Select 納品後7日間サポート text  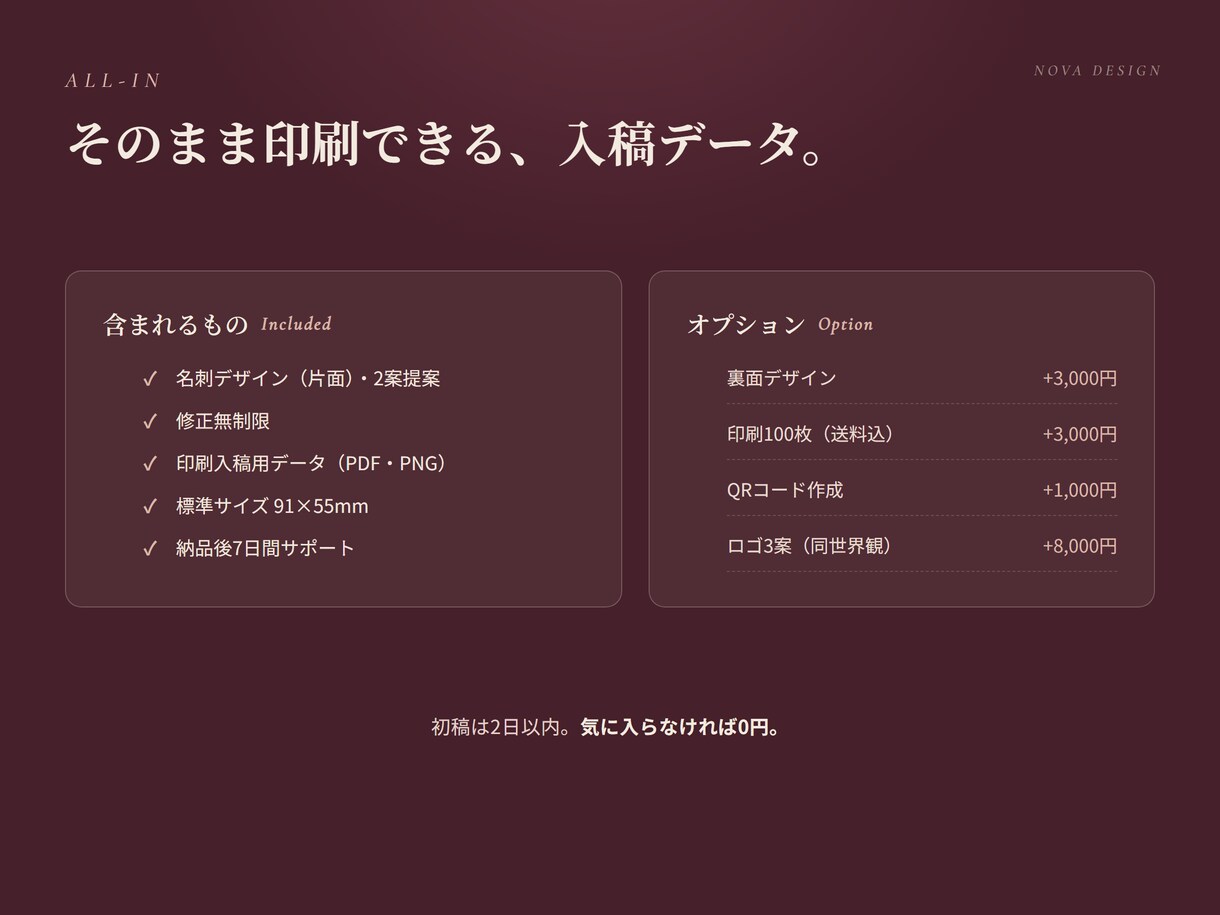tap(265, 548)
